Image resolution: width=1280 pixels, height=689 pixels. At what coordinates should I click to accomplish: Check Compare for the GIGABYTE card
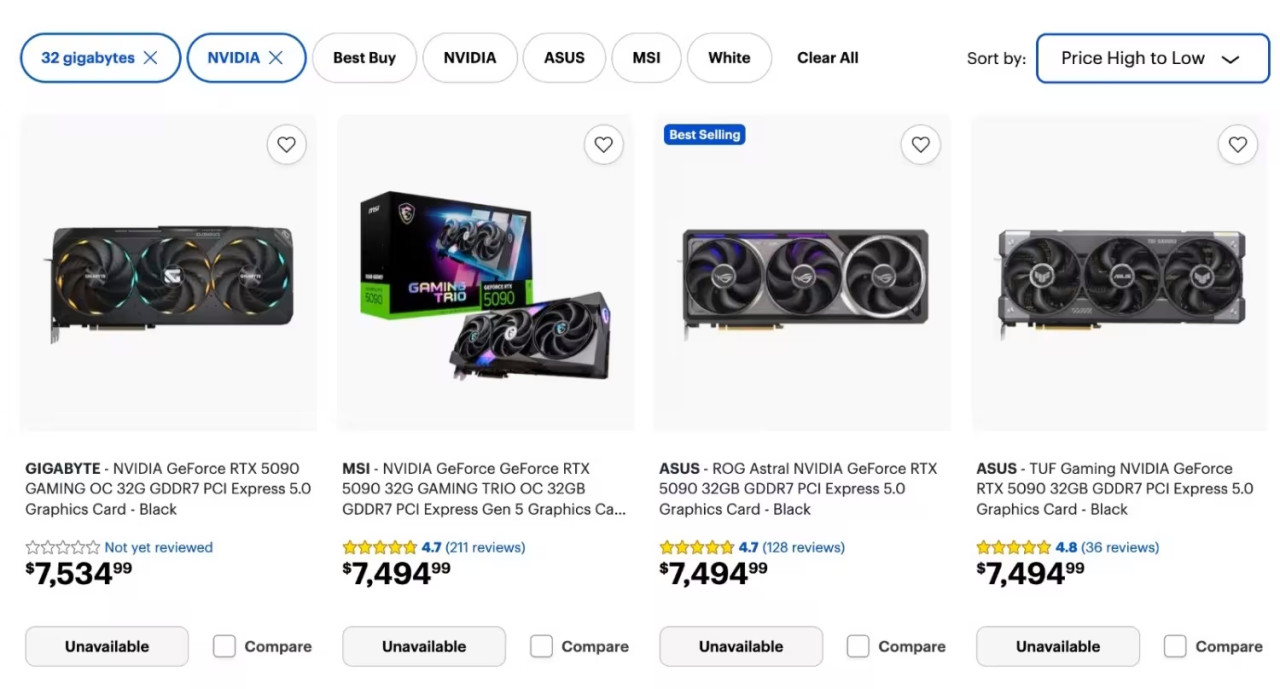tap(224, 646)
